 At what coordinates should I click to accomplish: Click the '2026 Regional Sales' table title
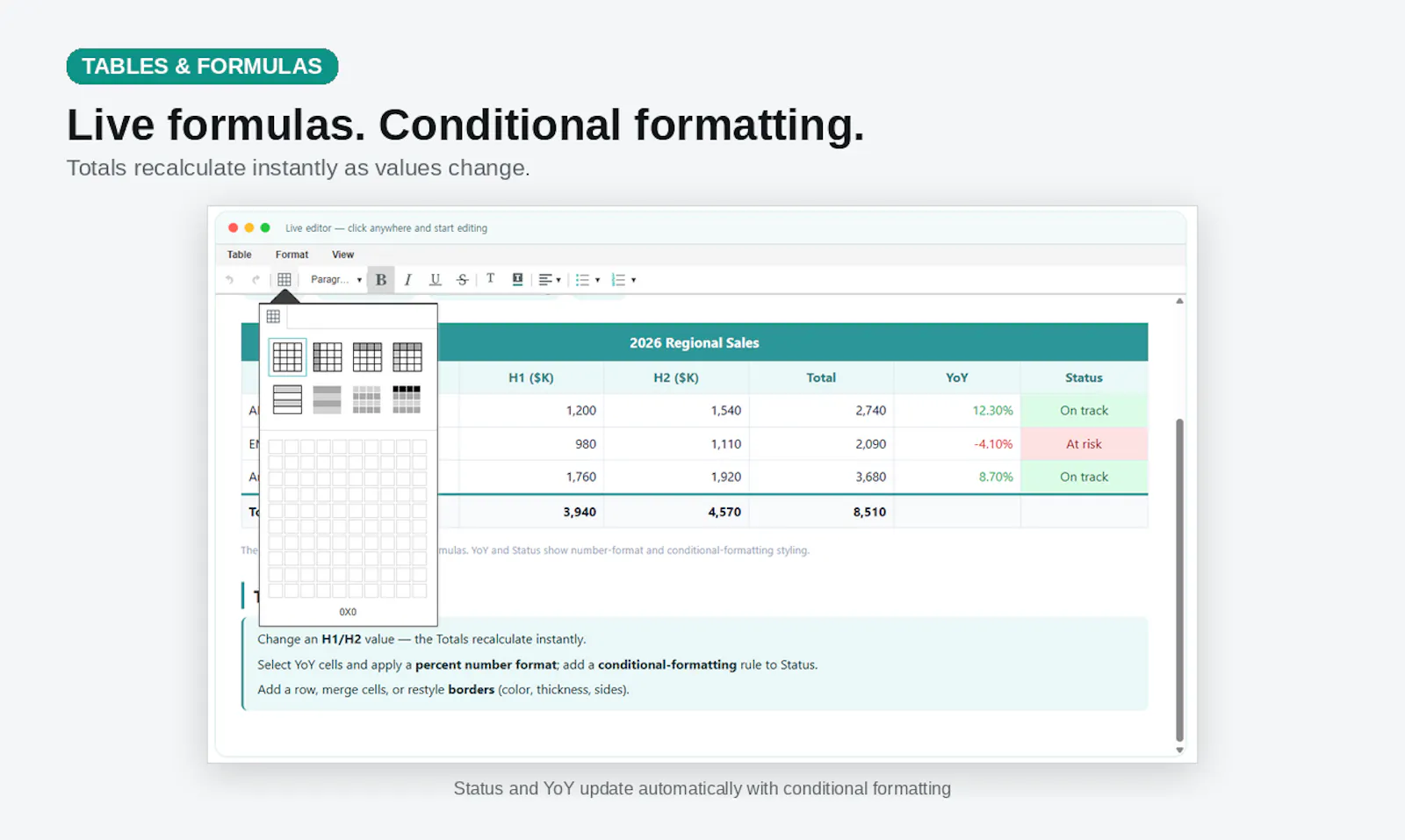point(694,343)
